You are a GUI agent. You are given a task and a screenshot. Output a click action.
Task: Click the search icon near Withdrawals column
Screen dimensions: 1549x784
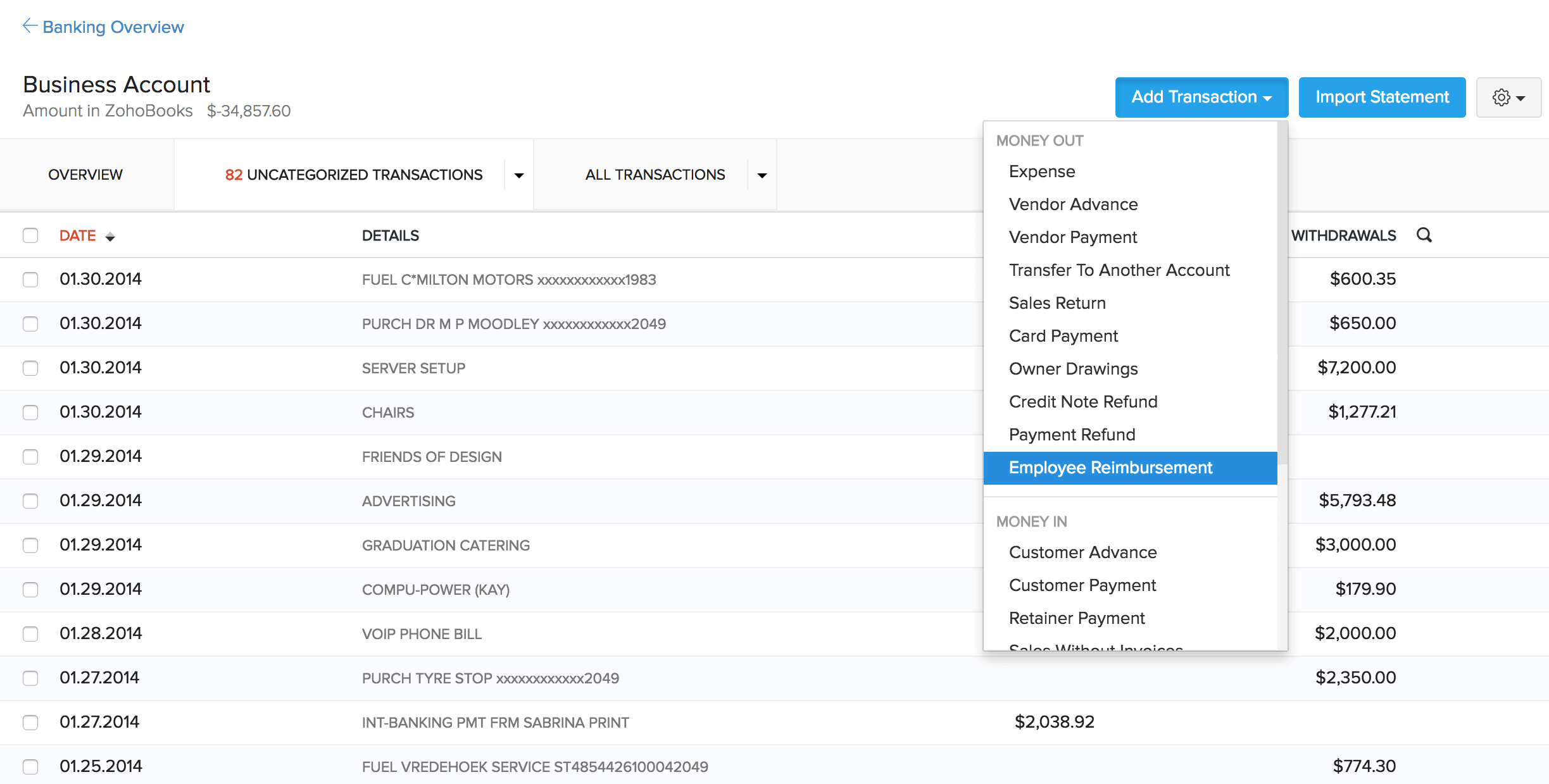point(1425,235)
